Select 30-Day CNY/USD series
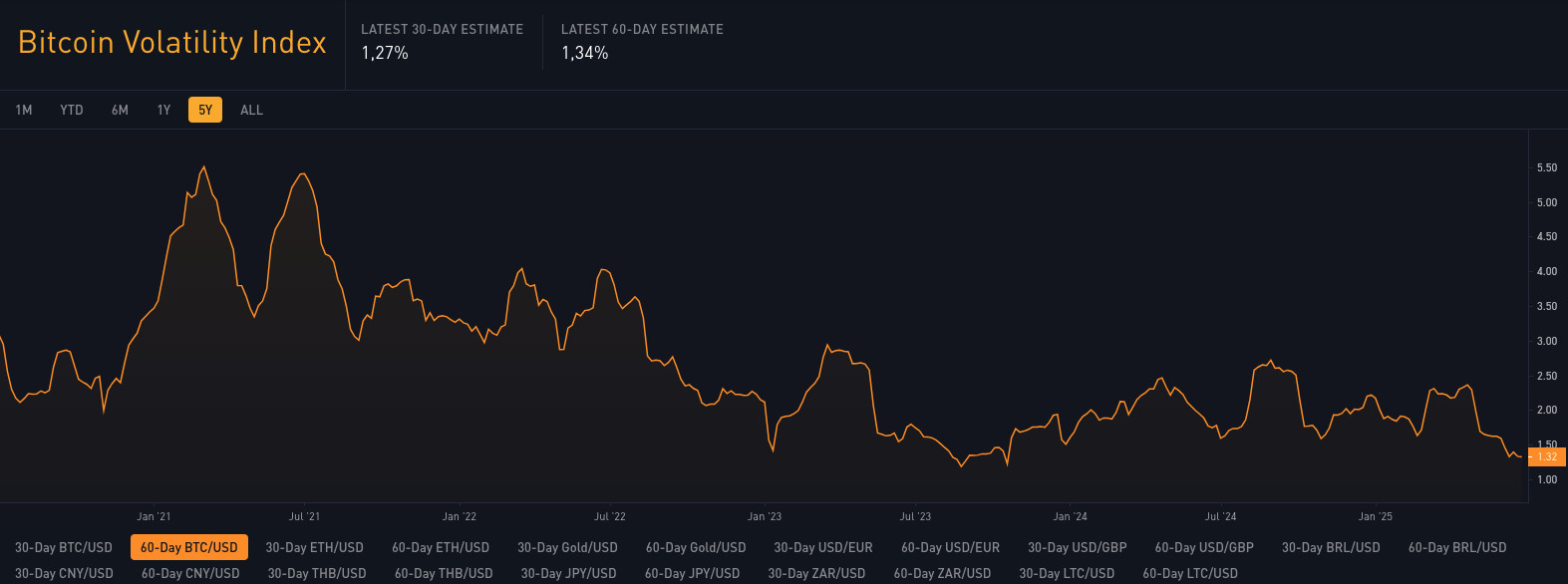The image size is (1568, 584). (x=64, y=573)
